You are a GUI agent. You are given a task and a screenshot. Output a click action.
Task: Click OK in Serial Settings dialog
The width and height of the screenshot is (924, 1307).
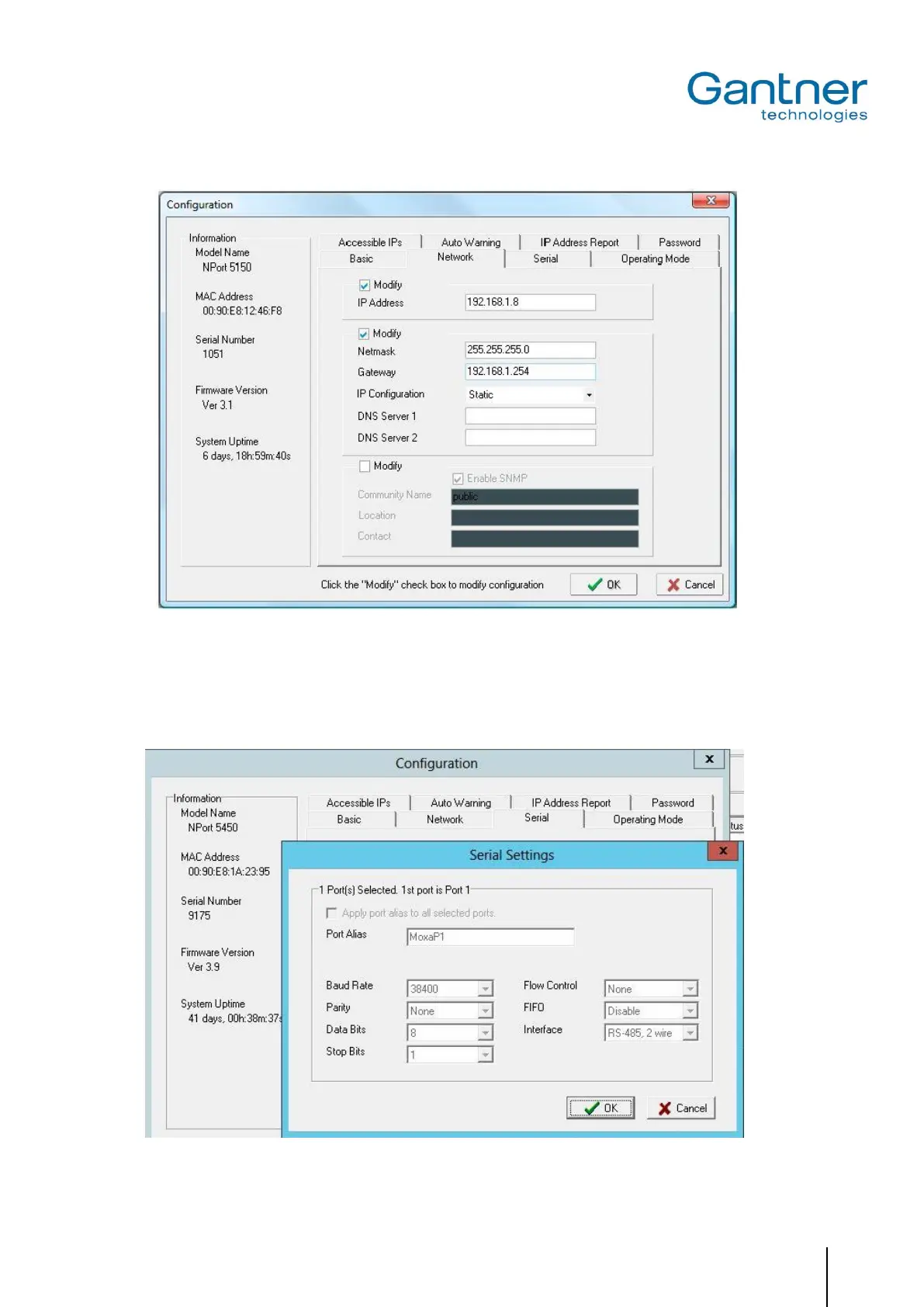600,1108
